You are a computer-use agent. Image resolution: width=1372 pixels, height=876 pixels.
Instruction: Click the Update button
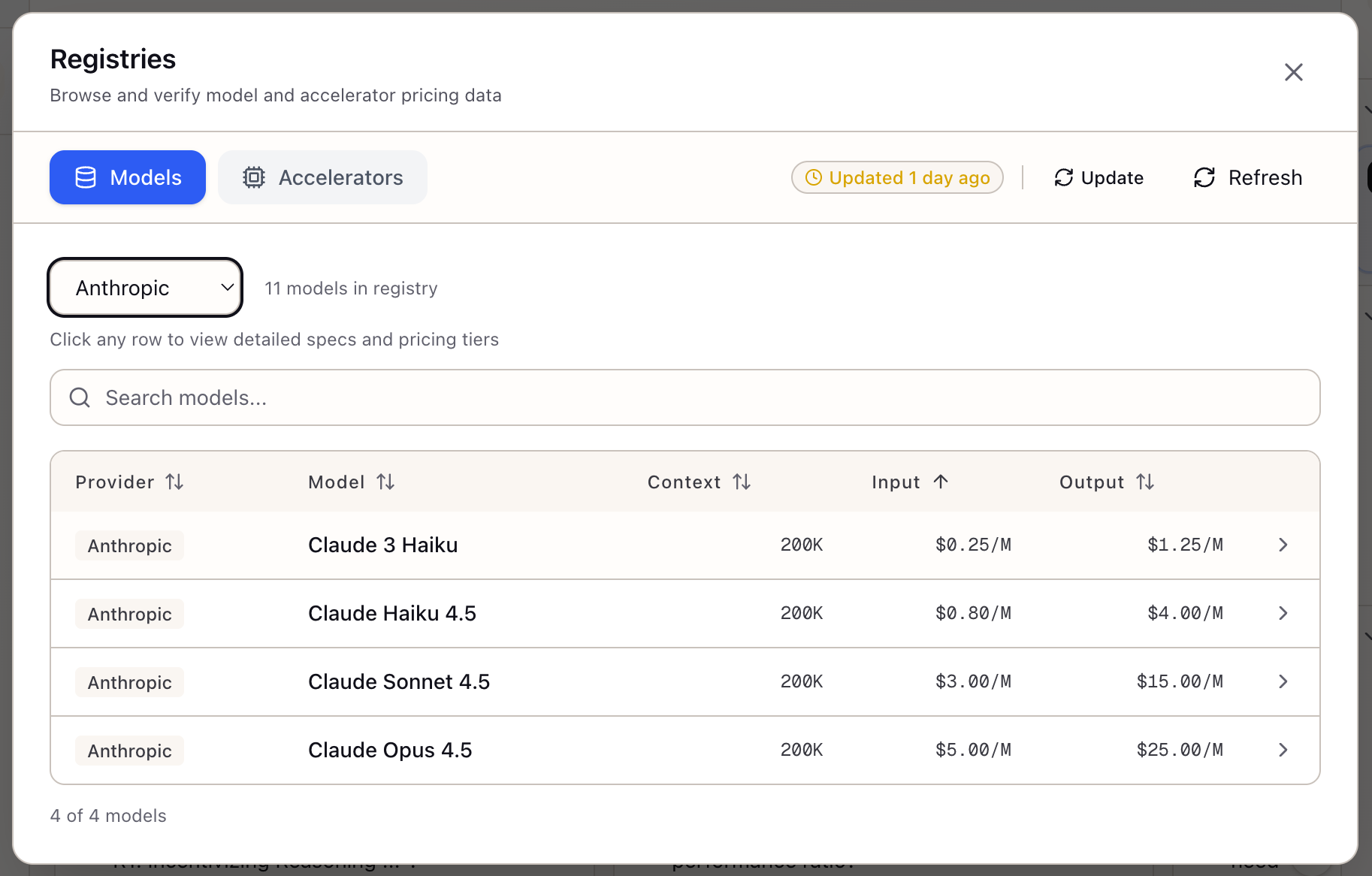click(x=1098, y=177)
